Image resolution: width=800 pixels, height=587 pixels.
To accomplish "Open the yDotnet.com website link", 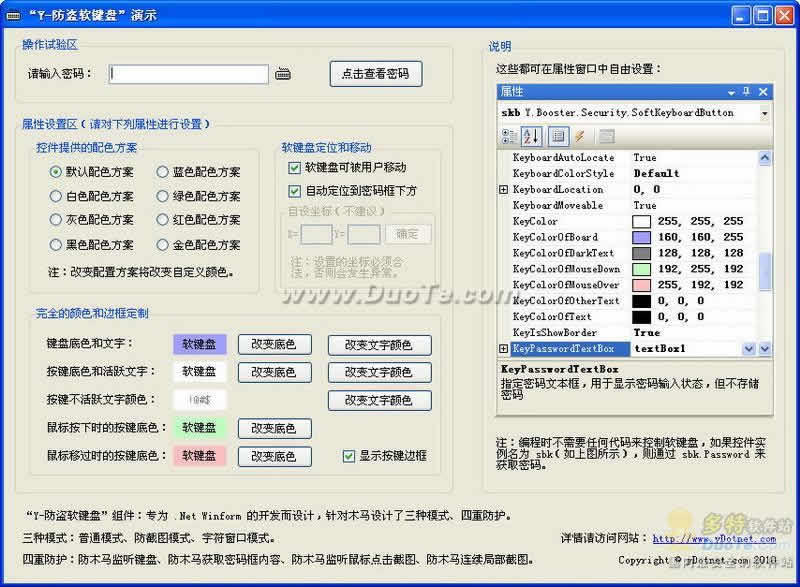I will tap(714, 538).
